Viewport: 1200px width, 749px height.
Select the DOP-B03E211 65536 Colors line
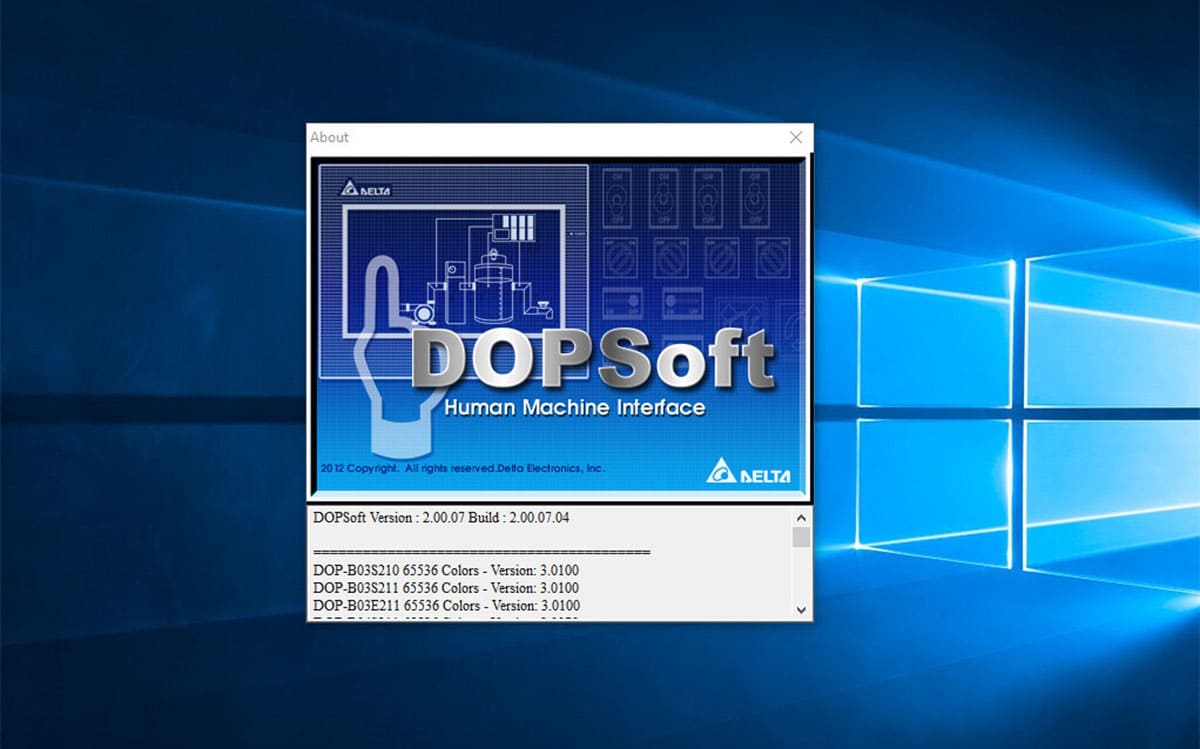pyautogui.click(x=445, y=606)
